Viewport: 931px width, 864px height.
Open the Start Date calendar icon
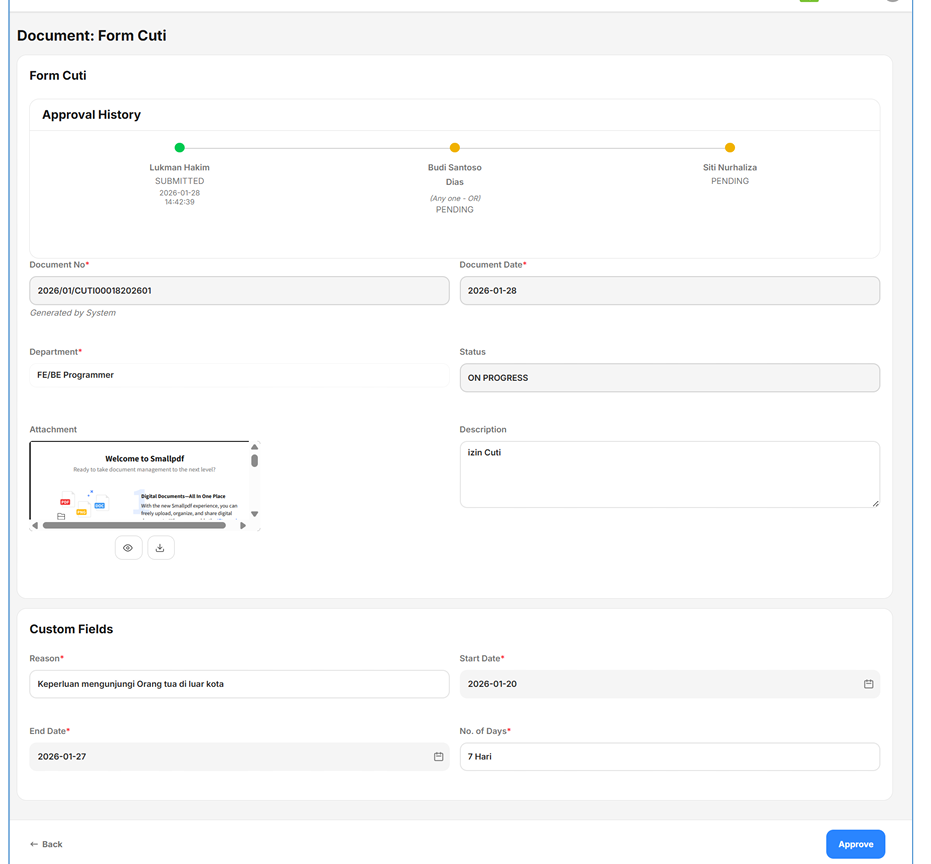pyautogui.click(x=868, y=684)
